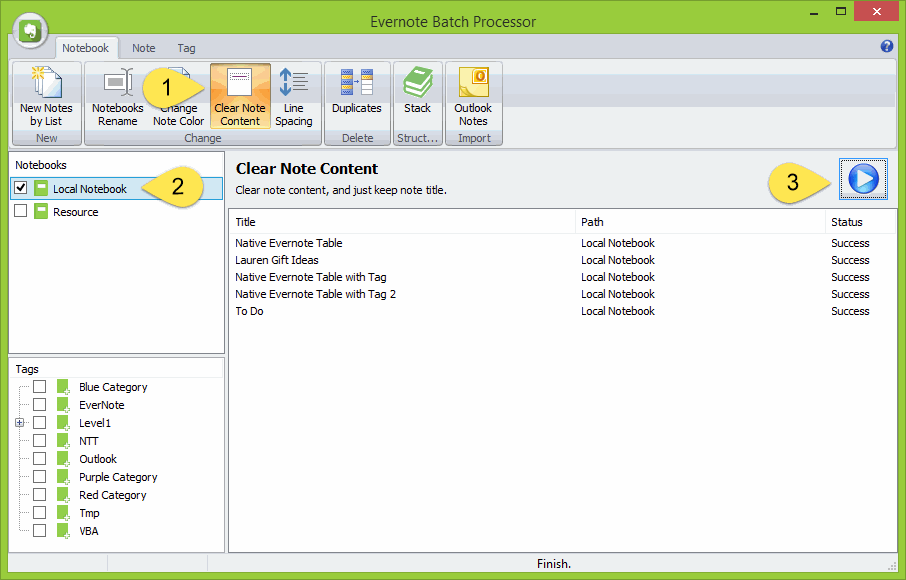Viewport: 906px width, 580px height.
Task: Click the VBA tag icon
Action: point(63,530)
